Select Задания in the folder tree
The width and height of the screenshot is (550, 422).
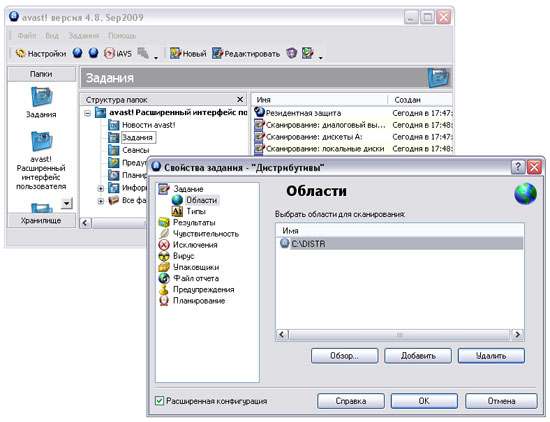coord(132,138)
